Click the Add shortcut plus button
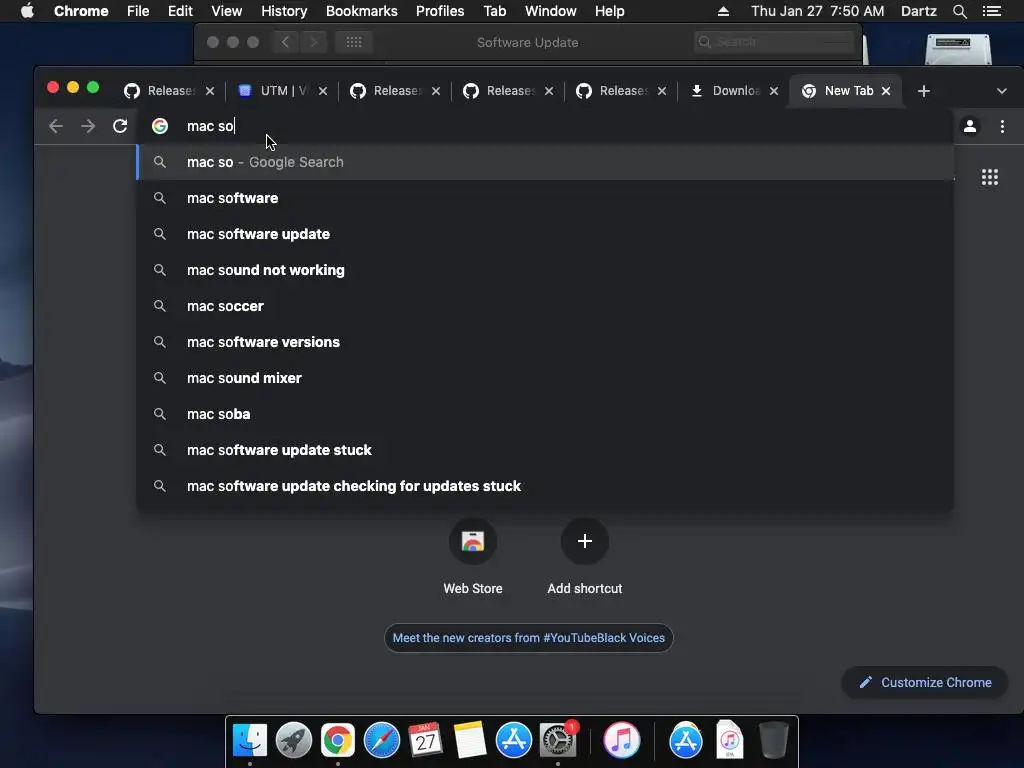Screen dimensions: 1024x768 (x=584, y=541)
